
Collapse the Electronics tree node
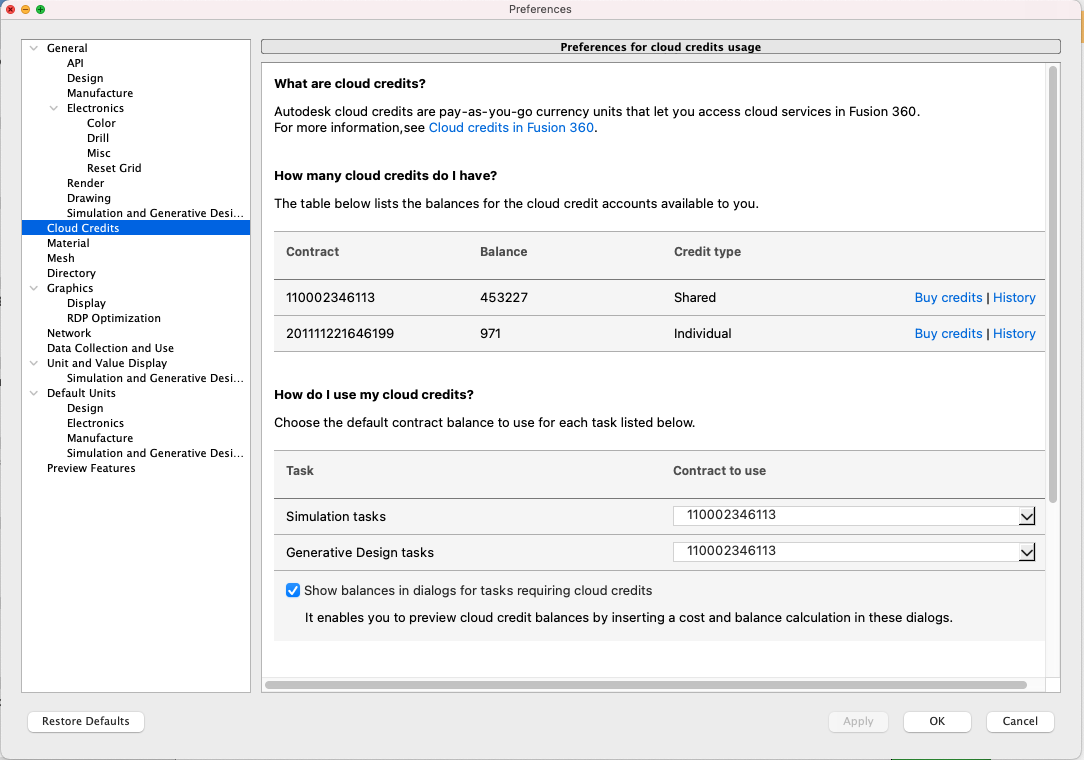point(54,108)
